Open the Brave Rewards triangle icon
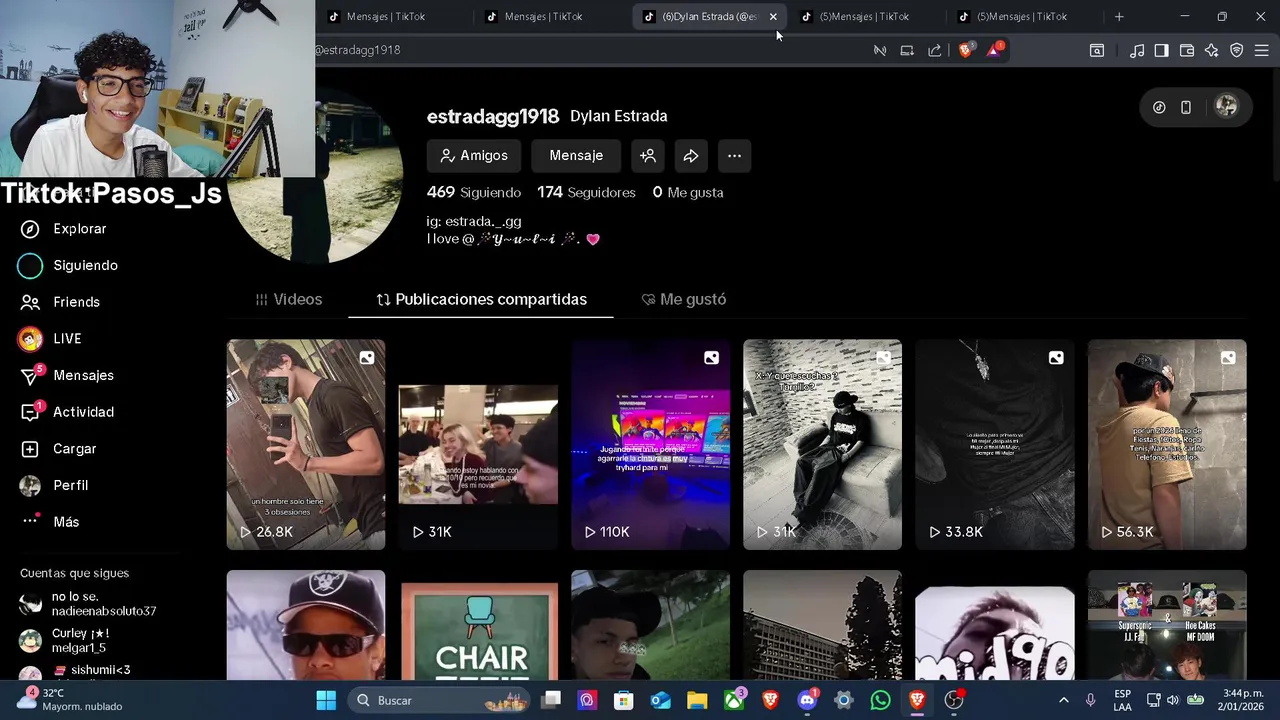The image size is (1280, 720). pyautogui.click(x=995, y=50)
